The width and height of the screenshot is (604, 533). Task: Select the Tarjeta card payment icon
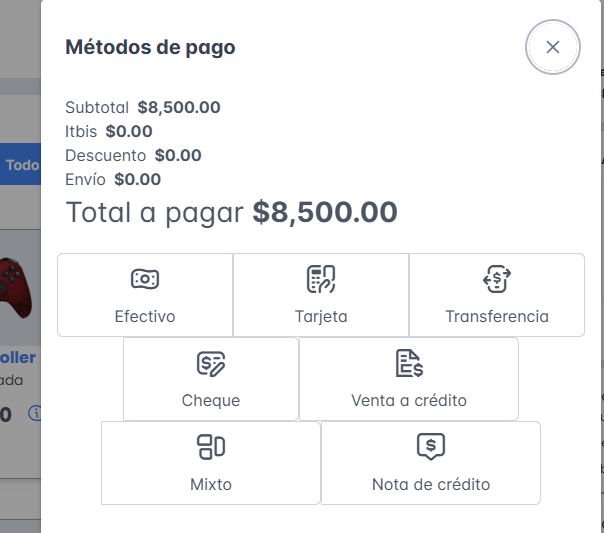click(321, 279)
